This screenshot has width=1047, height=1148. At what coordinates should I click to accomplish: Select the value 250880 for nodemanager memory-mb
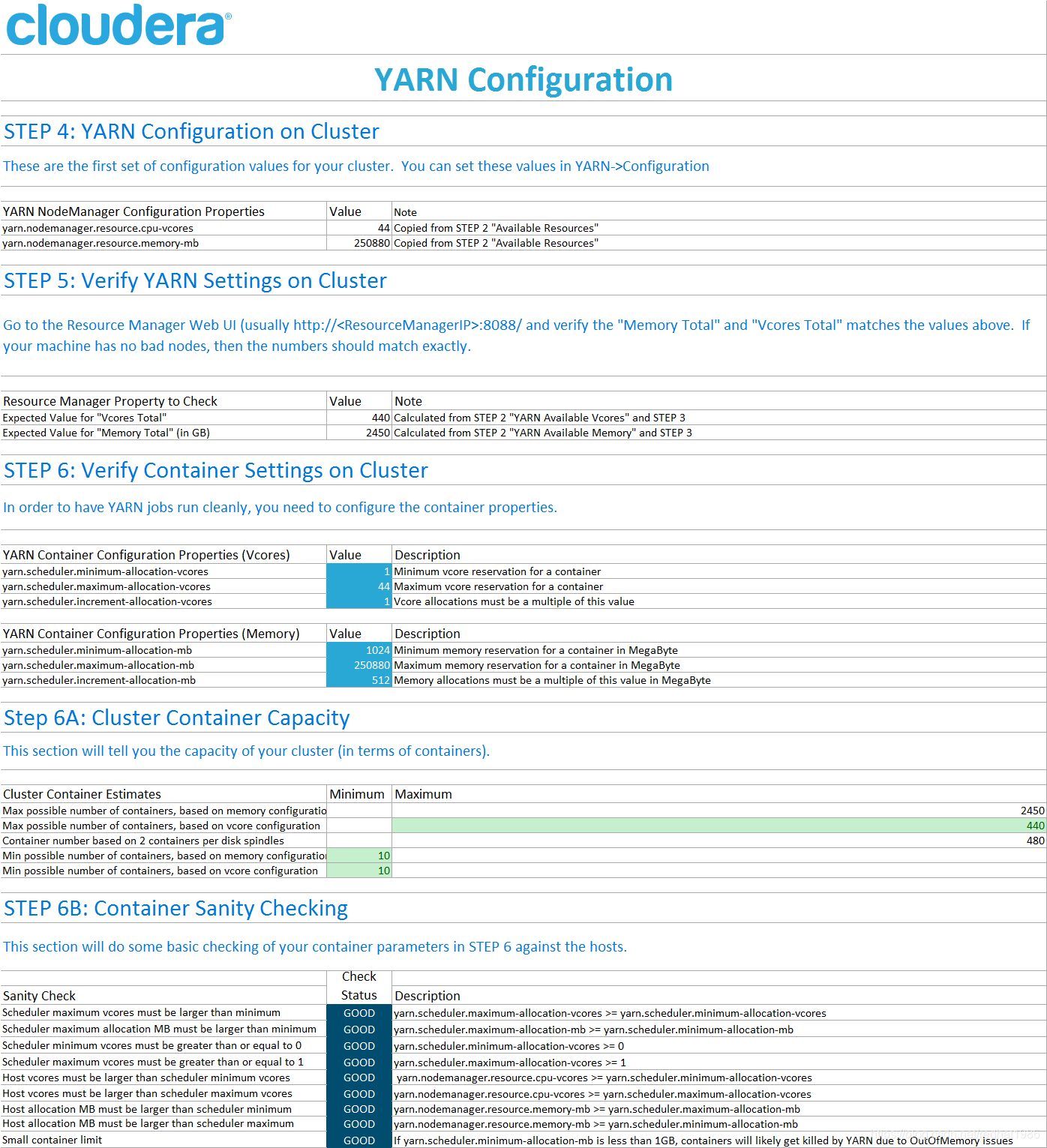tap(359, 243)
